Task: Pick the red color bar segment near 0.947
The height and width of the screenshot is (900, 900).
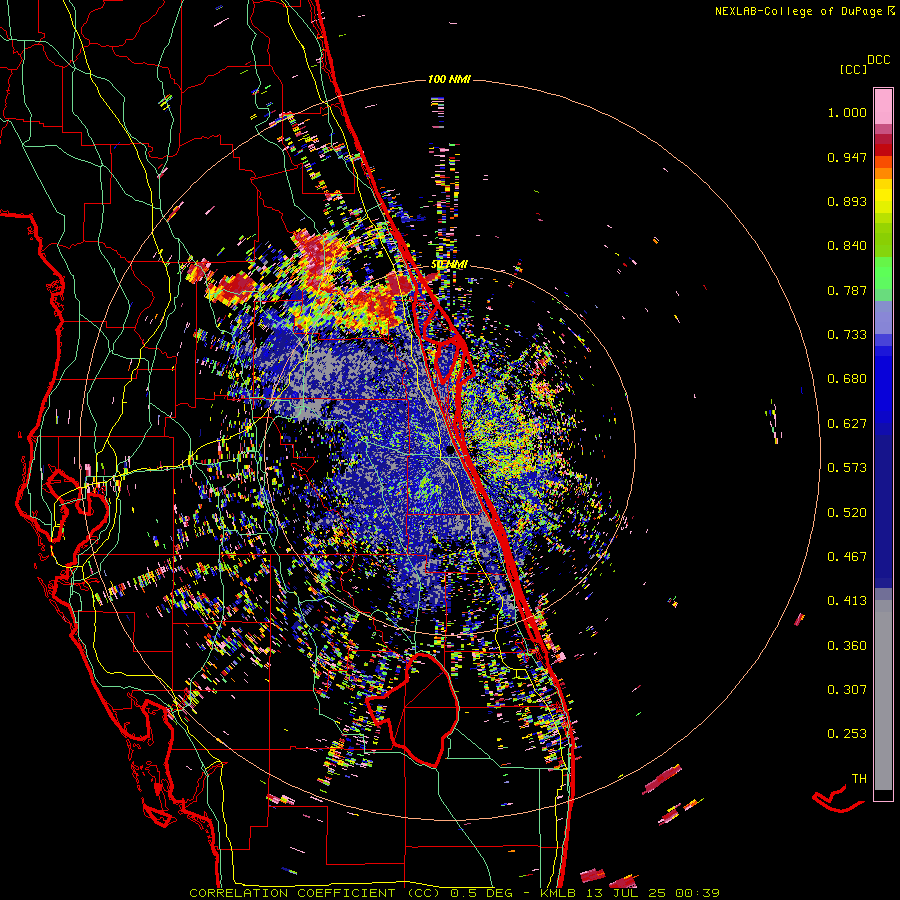Action: [x=883, y=150]
